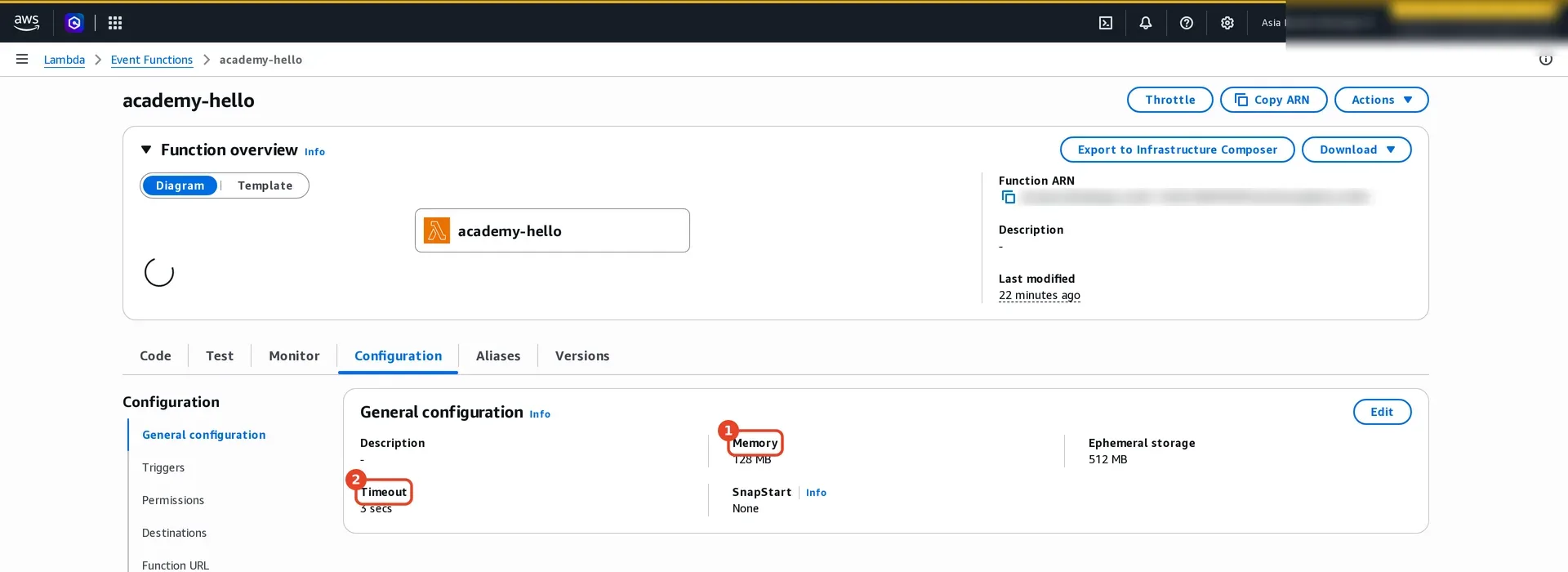
Task: Open the help question mark icon
Action: pyautogui.click(x=1187, y=23)
